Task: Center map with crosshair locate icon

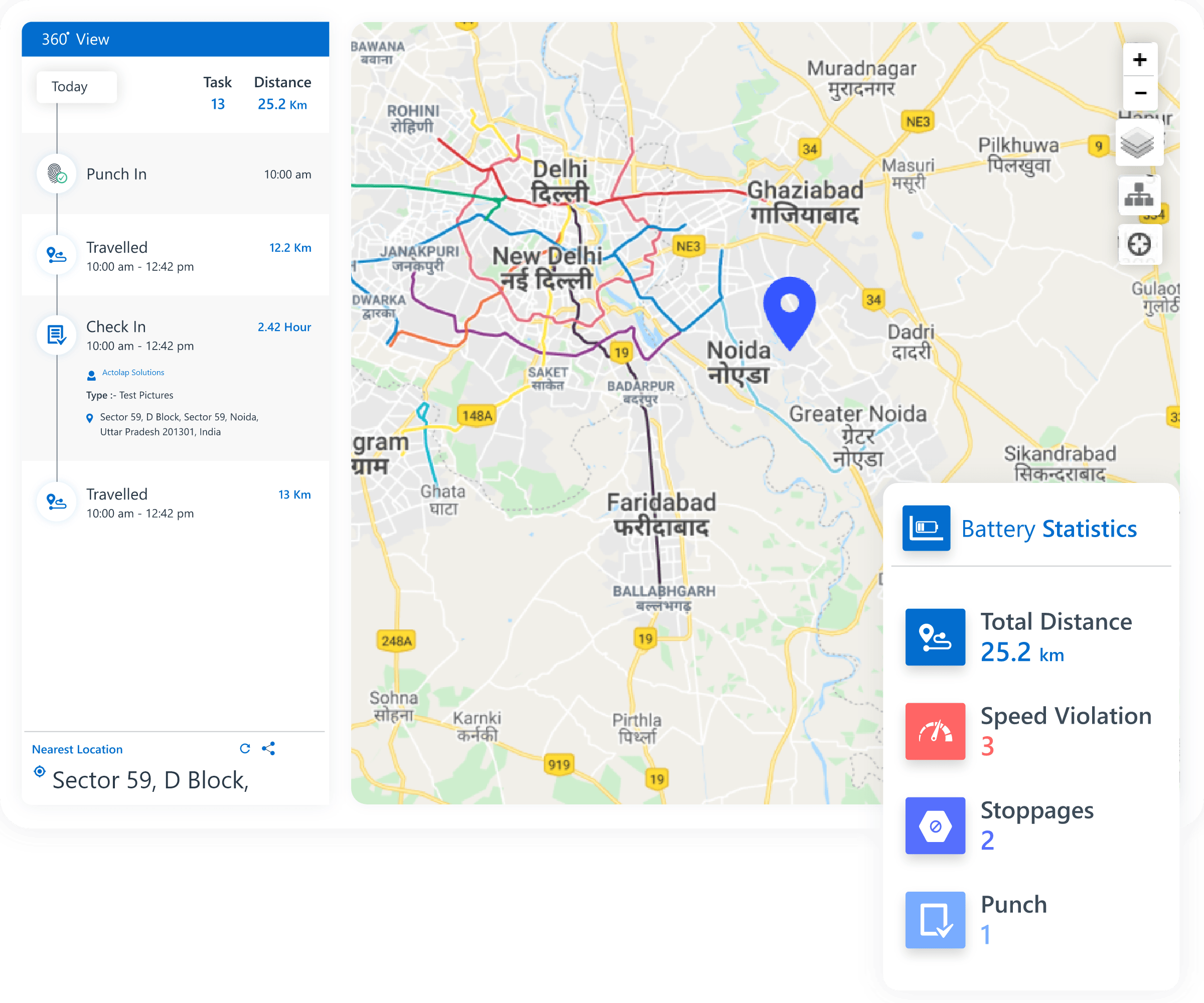Action: click(1139, 245)
